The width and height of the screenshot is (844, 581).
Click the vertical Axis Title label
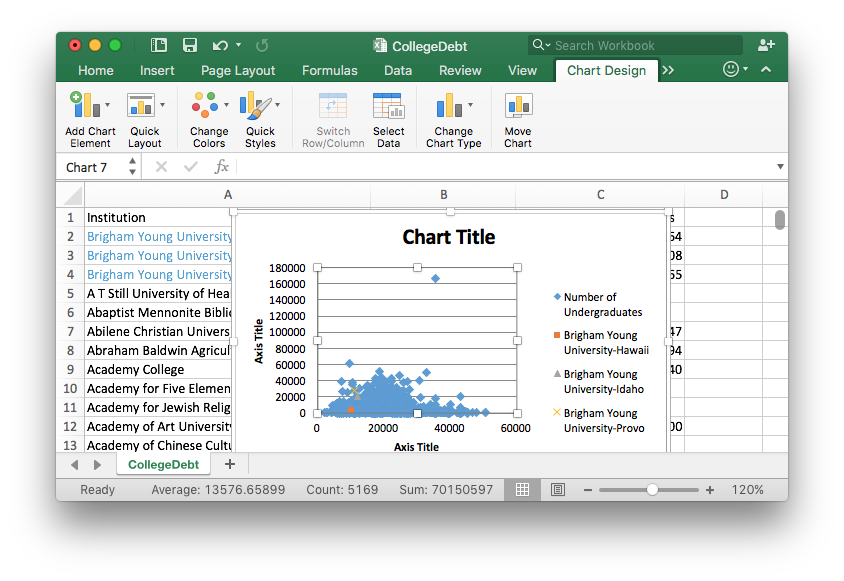click(259, 341)
